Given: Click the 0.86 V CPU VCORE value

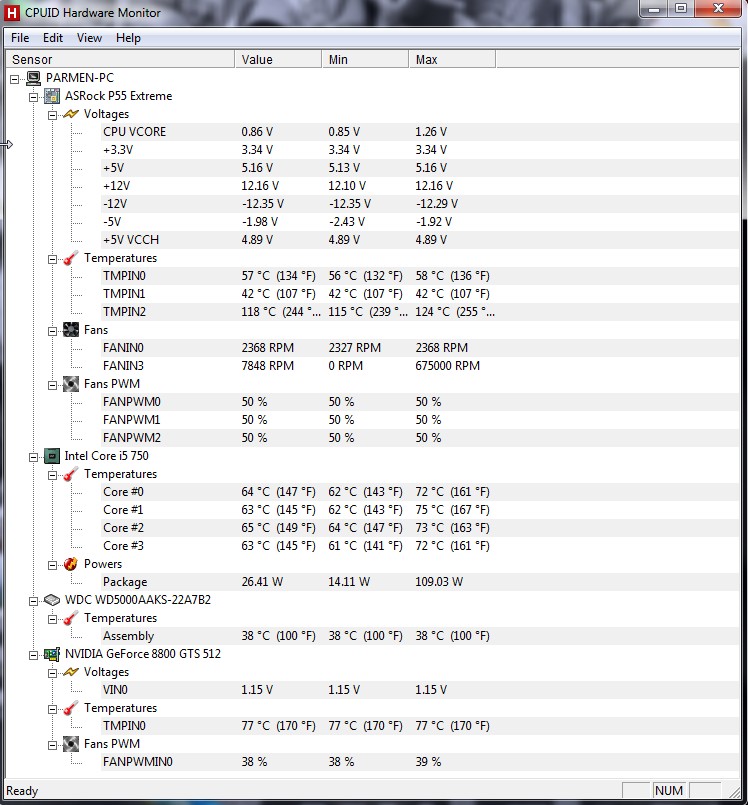Looking at the screenshot, I should (257, 132).
